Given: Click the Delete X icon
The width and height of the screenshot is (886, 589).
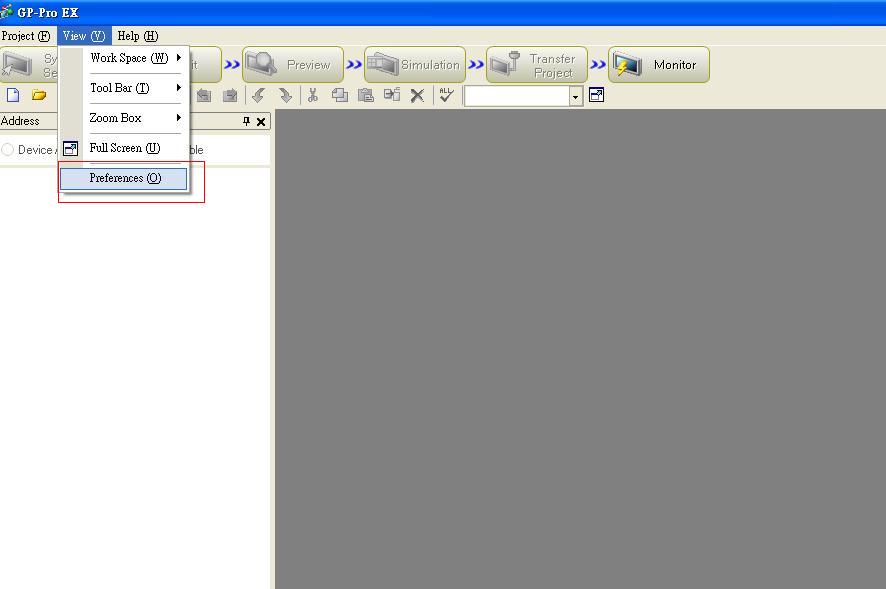Looking at the screenshot, I should pos(418,96).
